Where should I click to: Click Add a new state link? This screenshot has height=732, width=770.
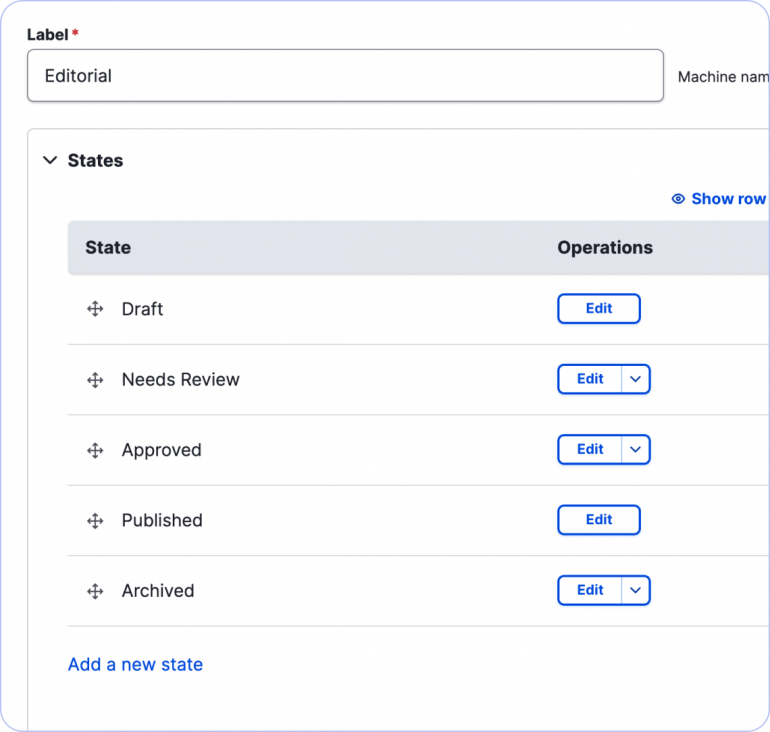135,664
